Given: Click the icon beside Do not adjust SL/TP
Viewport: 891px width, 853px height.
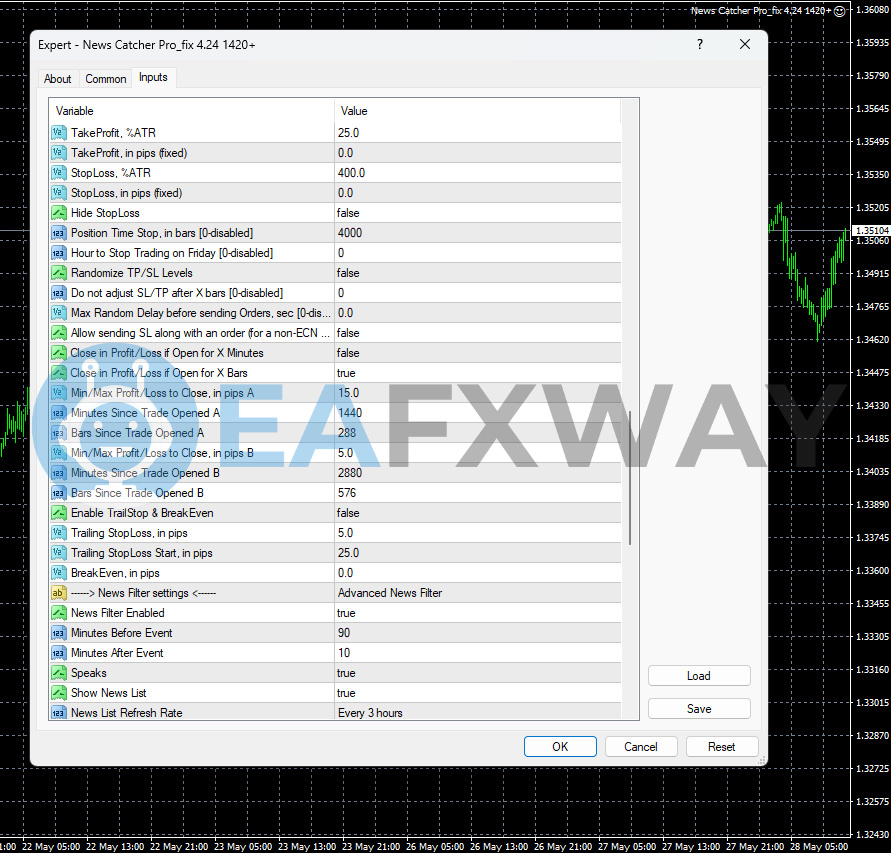Looking at the screenshot, I should point(59,293).
